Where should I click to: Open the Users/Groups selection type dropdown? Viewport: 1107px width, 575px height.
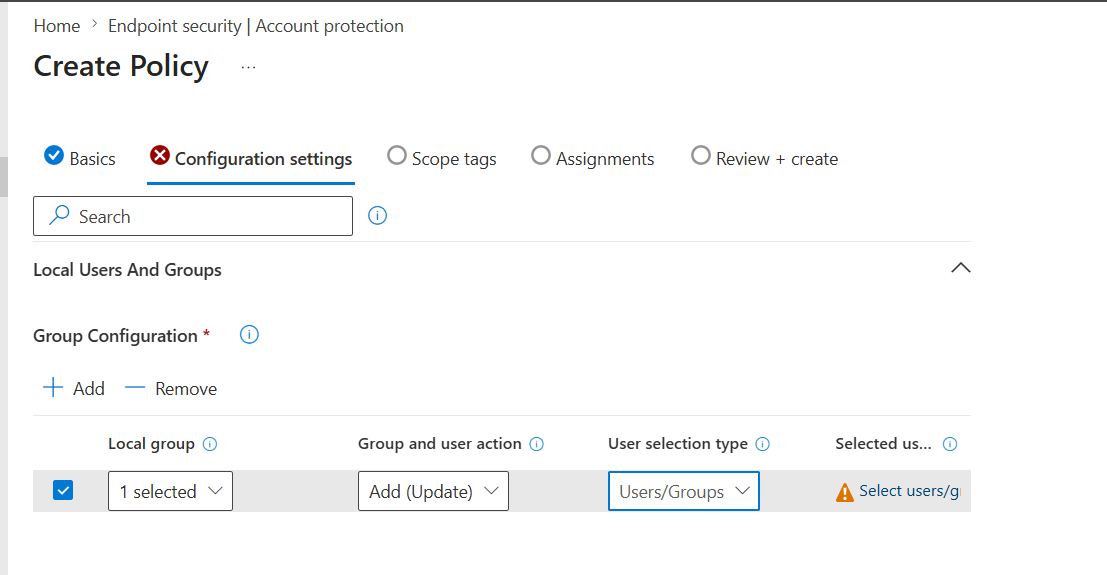(683, 491)
